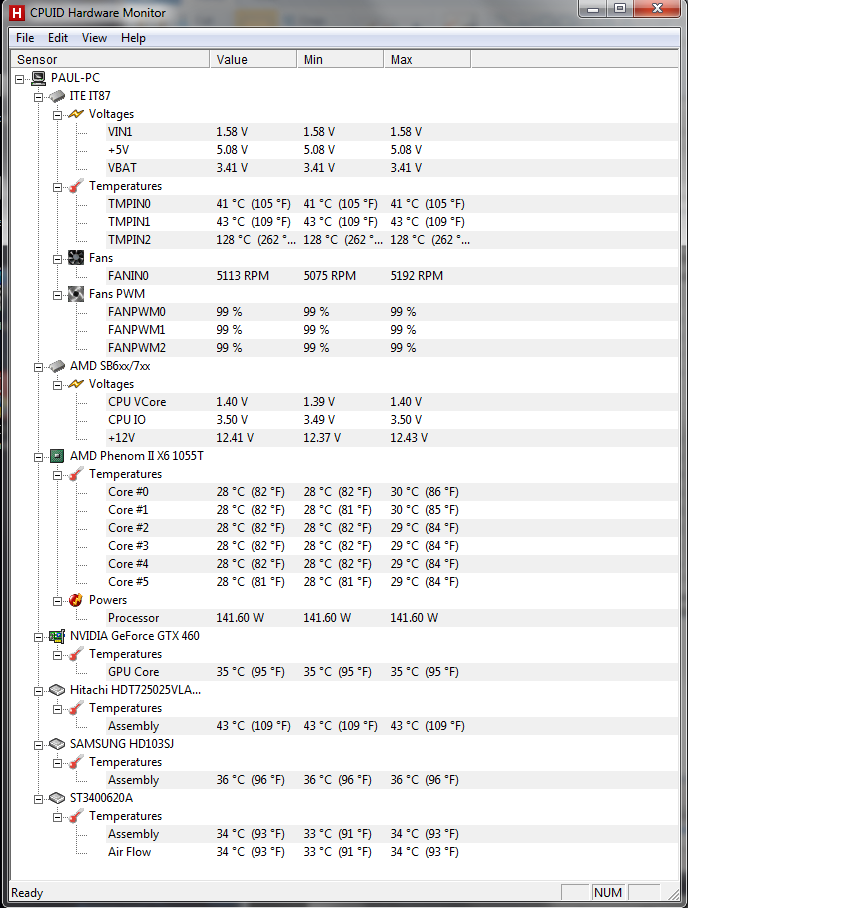The height and width of the screenshot is (908, 864).
Task: Collapse the AMD Phenom II X6 1055T node
Action: click(38, 457)
